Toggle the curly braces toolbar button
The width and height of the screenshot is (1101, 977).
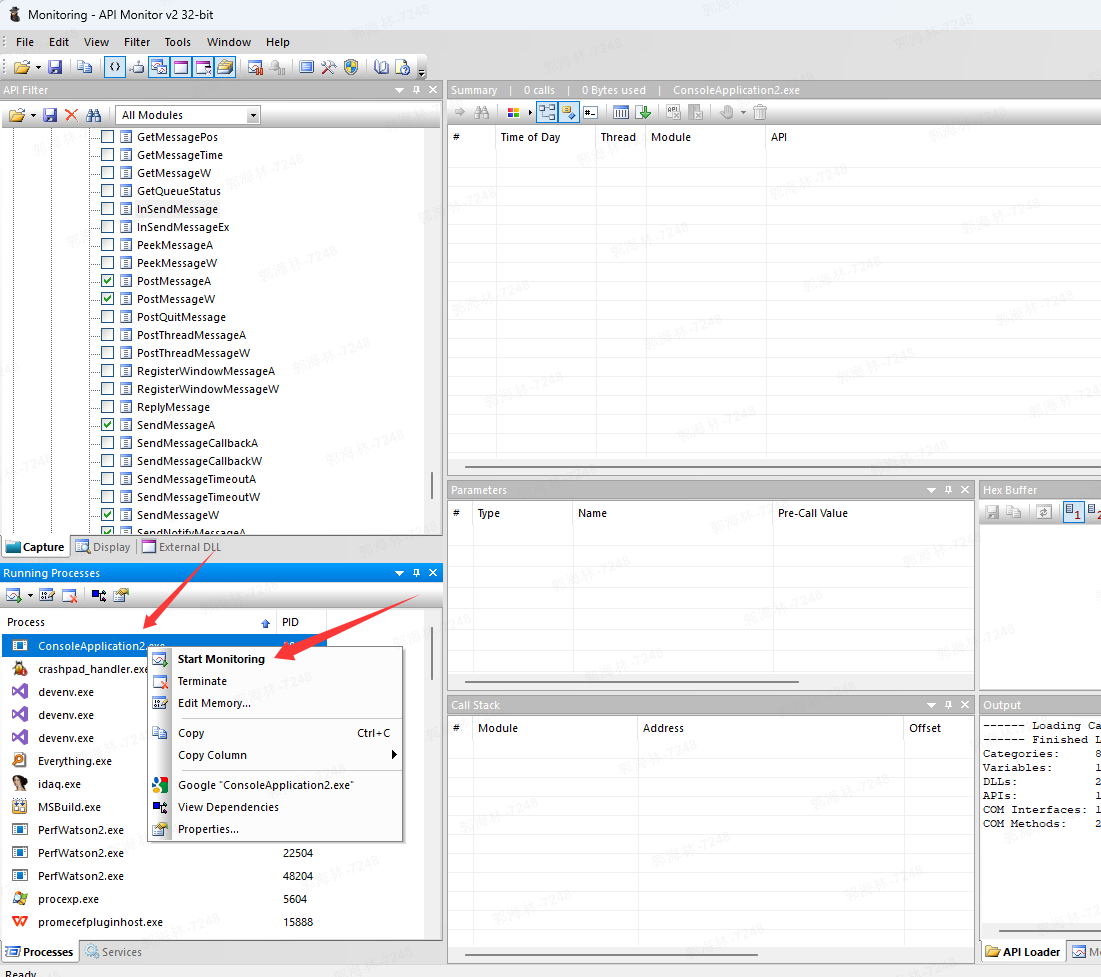(114, 67)
